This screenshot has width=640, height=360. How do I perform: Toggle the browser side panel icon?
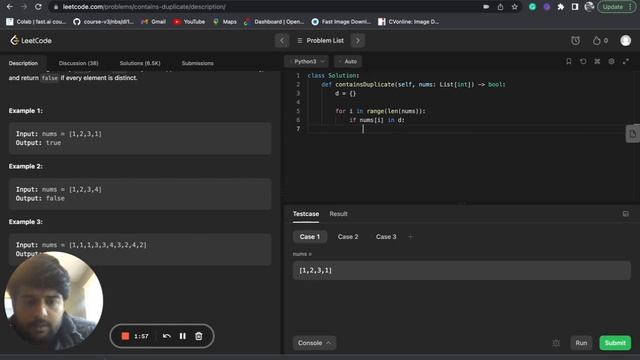tap(575, 7)
